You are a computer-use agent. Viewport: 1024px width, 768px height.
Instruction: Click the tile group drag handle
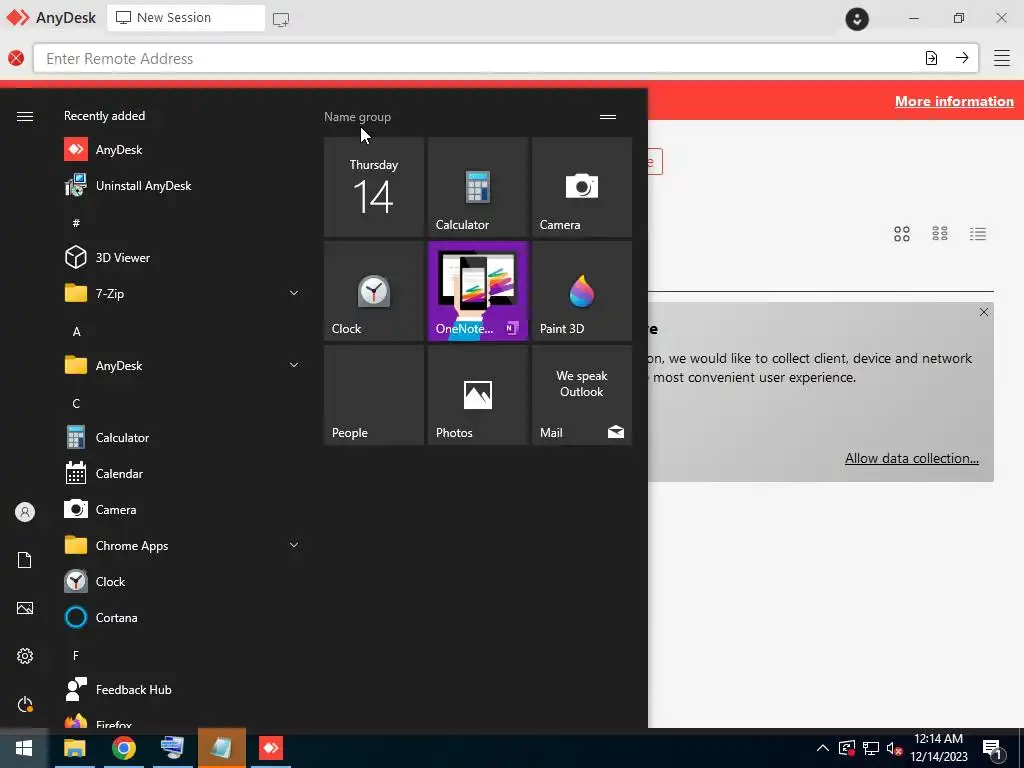[608, 117]
